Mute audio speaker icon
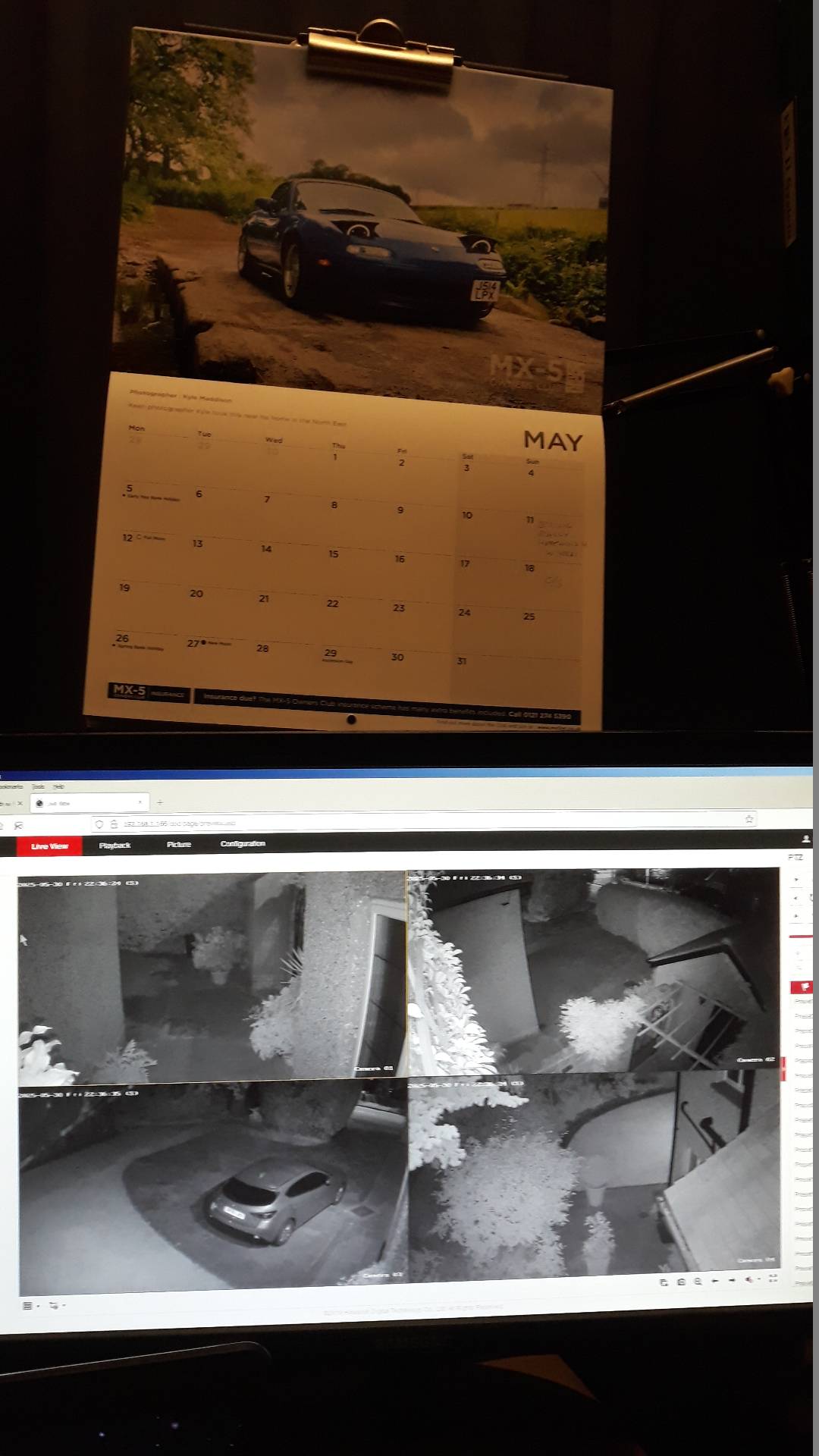Screen dimensions: 819x1456 [x=749, y=1280]
